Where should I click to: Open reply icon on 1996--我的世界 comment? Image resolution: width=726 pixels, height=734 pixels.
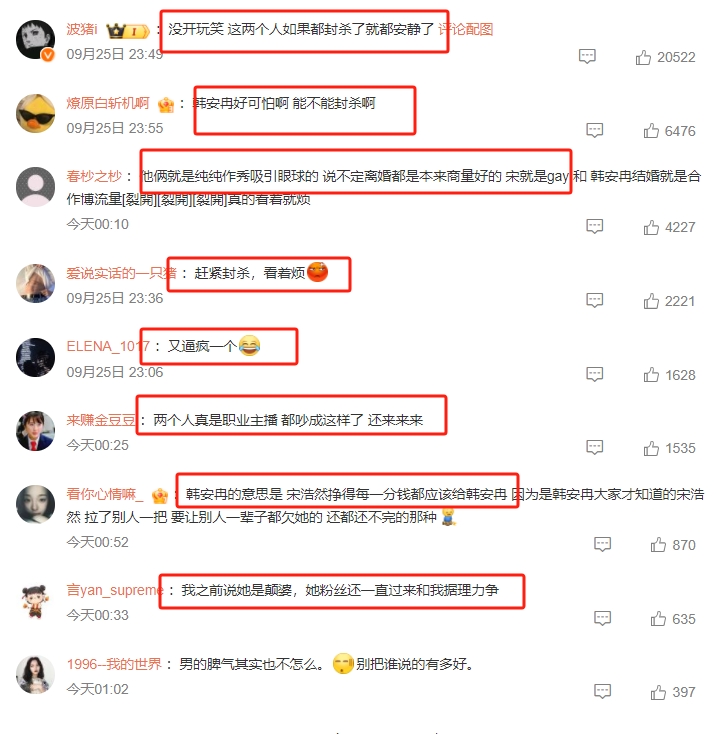tap(602, 691)
